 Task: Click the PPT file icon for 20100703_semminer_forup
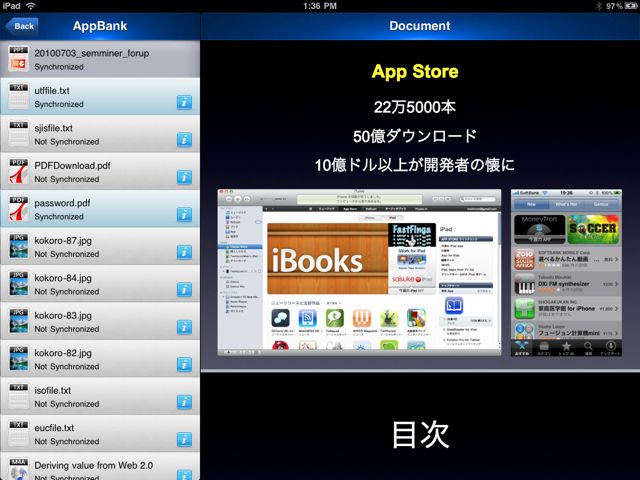[x=19, y=59]
